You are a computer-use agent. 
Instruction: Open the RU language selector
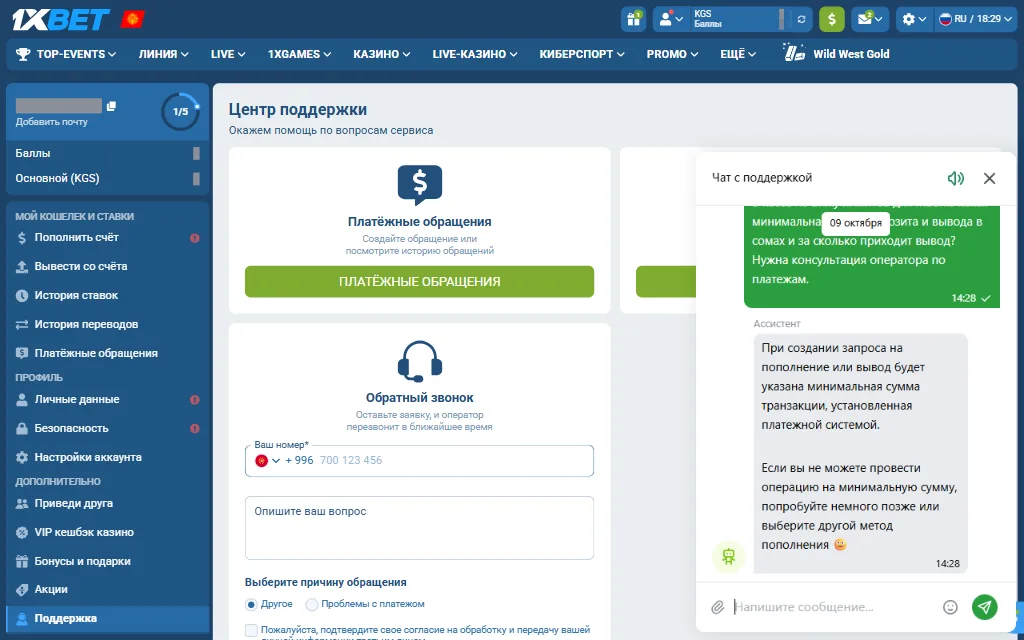[x=974, y=19]
